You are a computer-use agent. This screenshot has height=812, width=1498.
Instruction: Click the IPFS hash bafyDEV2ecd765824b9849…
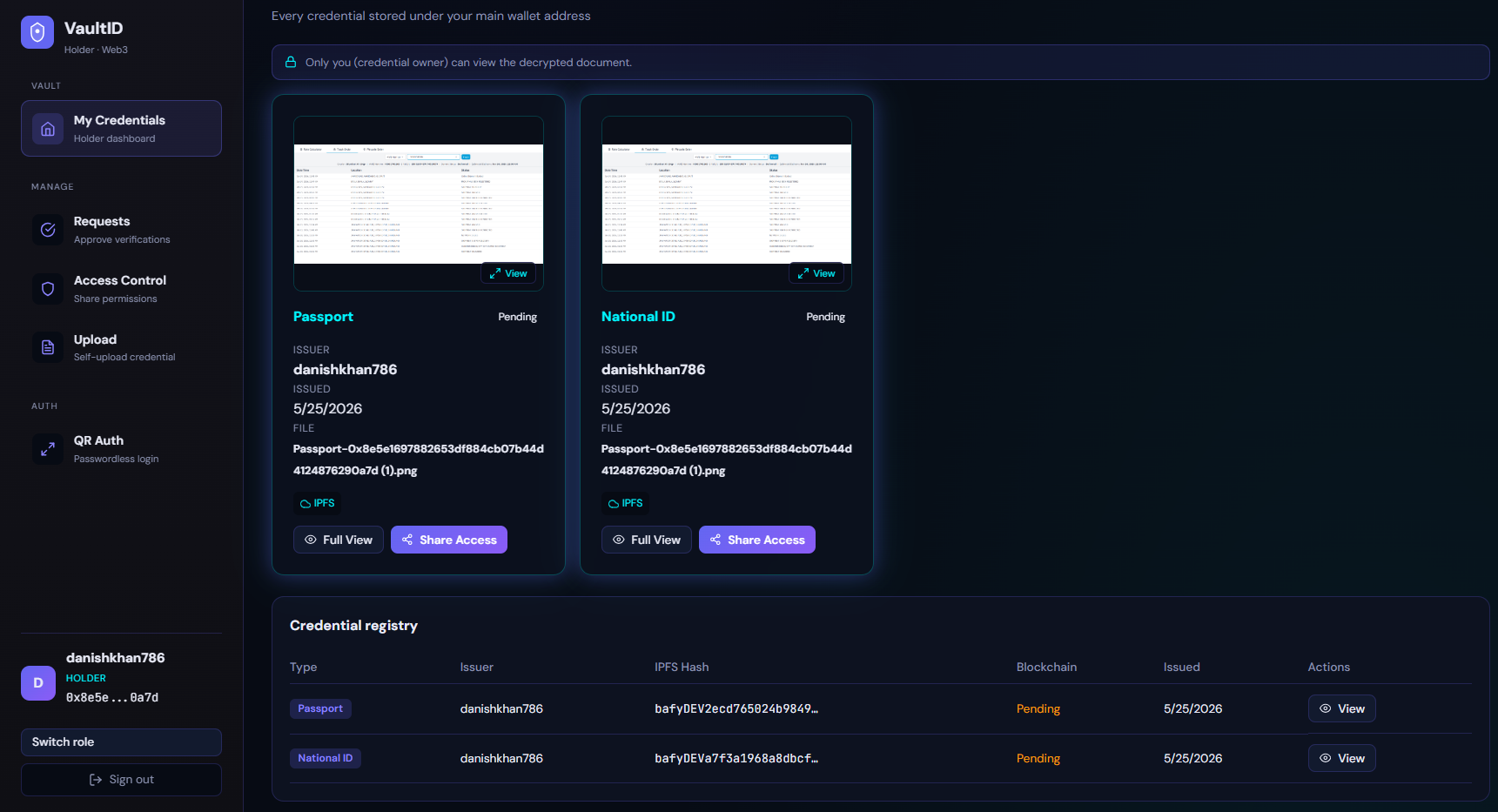click(736, 708)
